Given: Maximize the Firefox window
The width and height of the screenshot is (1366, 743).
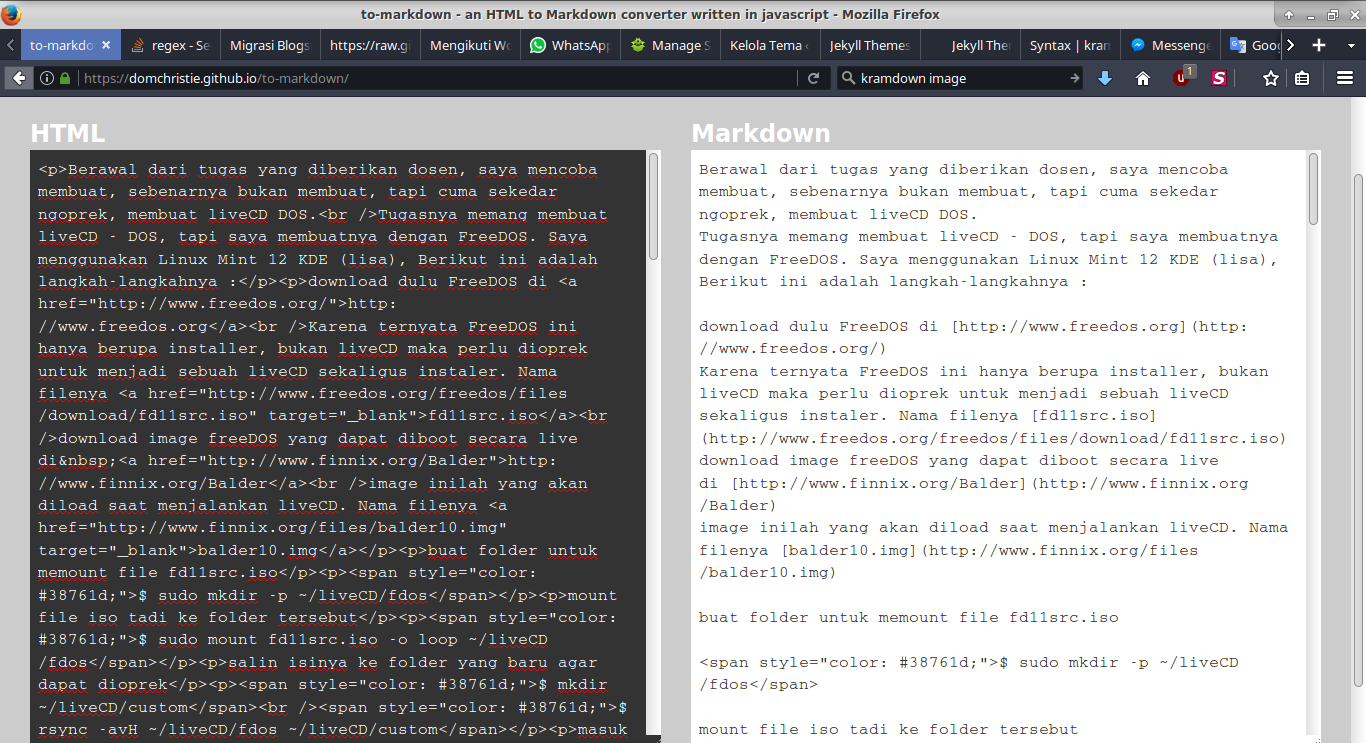Looking at the screenshot, I should click(x=1331, y=15).
